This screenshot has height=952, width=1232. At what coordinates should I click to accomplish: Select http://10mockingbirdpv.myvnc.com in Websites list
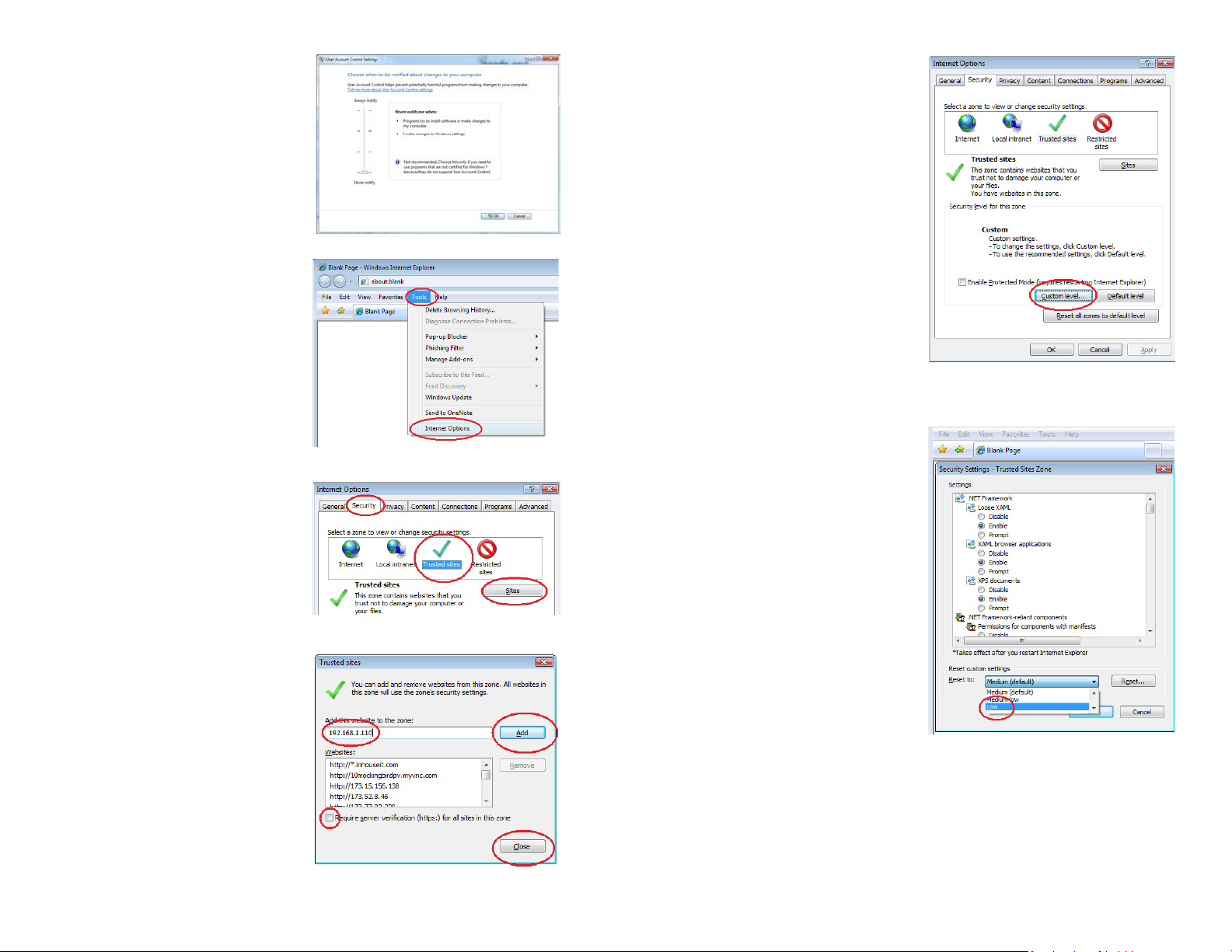[x=383, y=776]
